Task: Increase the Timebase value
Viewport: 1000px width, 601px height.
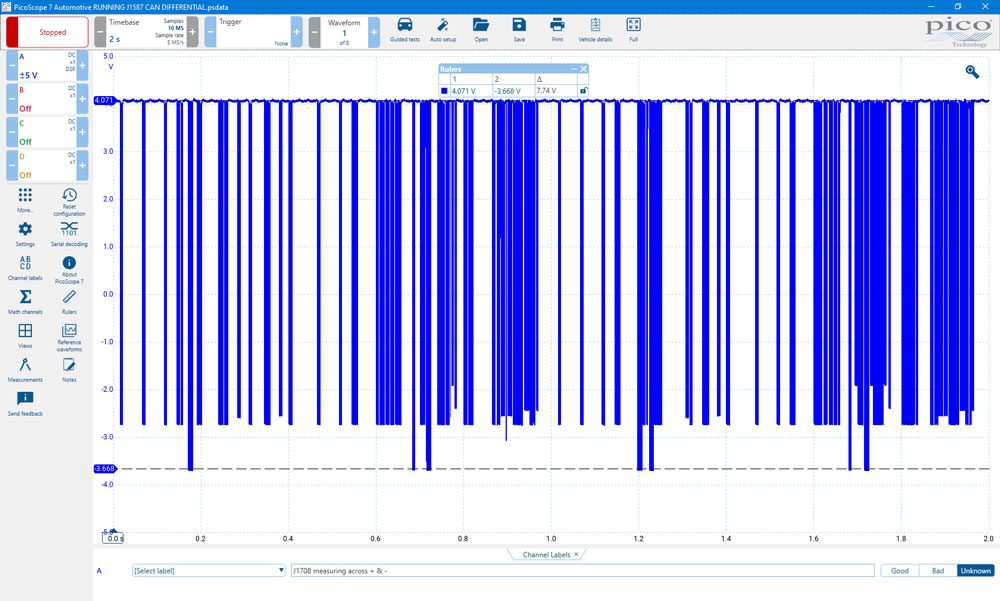Action: pyautogui.click(x=193, y=32)
